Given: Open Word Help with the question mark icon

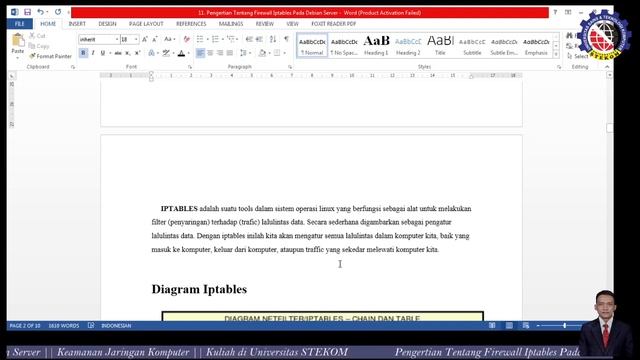Looking at the screenshot, I should pos(555,12).
